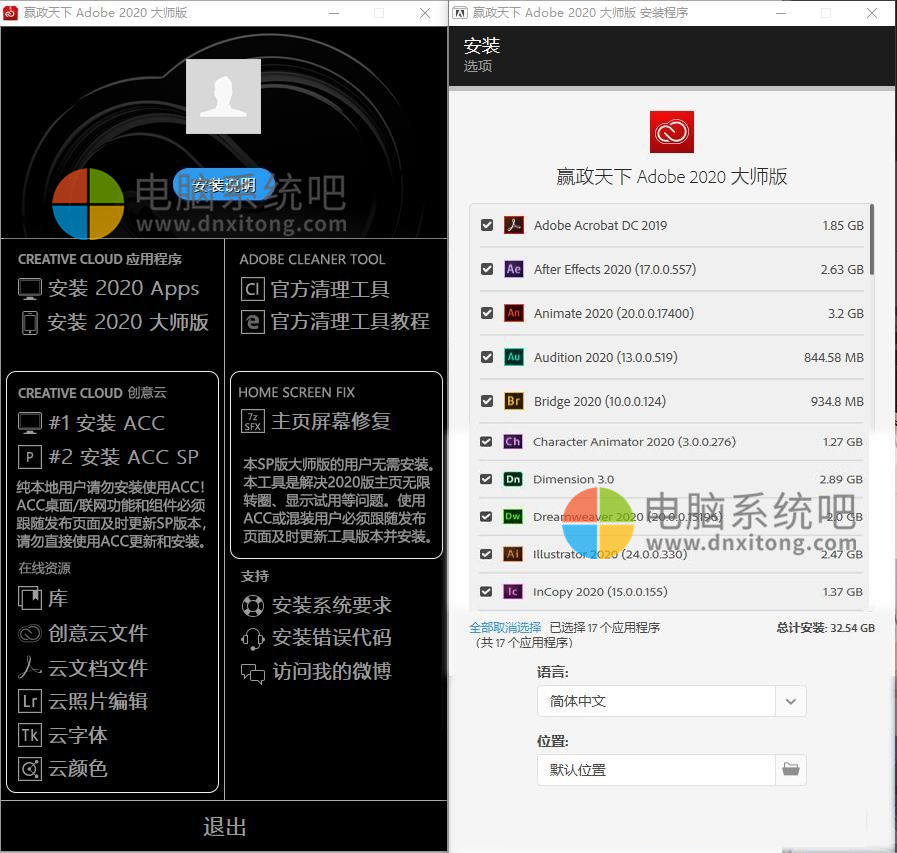This screenshot has height=853, width=897.
Task: Click the Dreamweaver Dw icon
Action: (513, 517)
